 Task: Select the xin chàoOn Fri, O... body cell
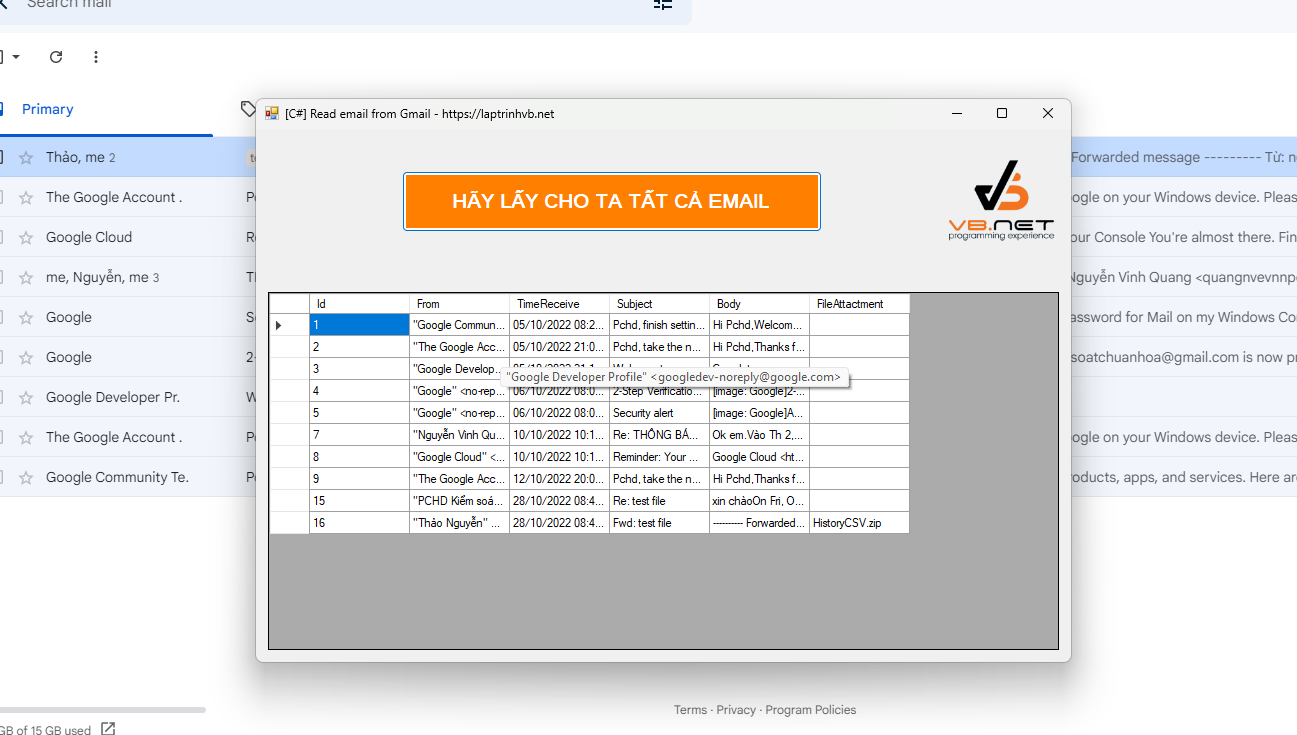coord(759,501)
